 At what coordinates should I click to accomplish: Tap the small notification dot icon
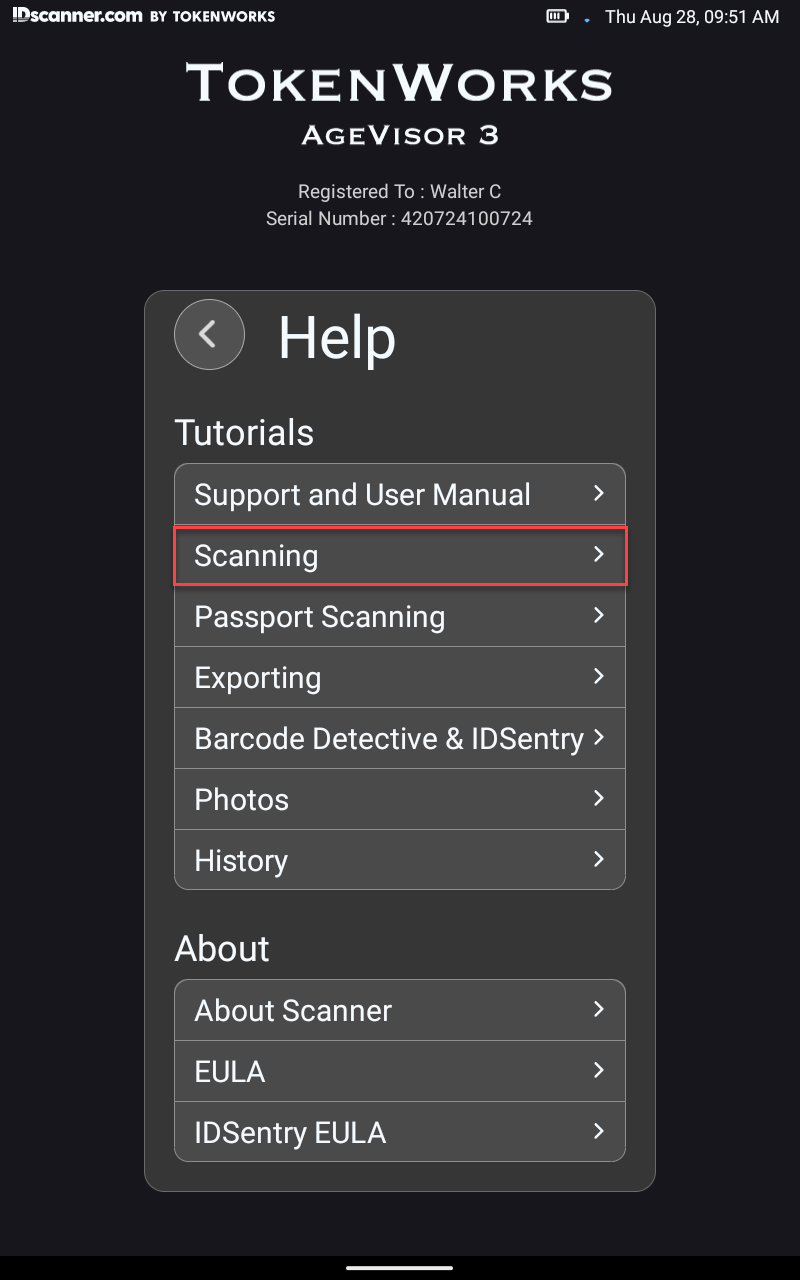point(587,19)
